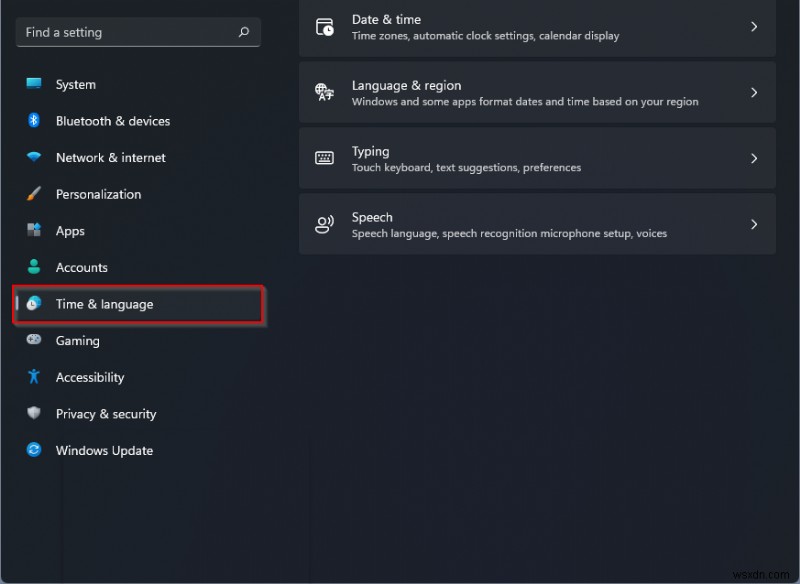
Task: Select the Bluetooth & devices icon
Action: (x=32, y=121)
